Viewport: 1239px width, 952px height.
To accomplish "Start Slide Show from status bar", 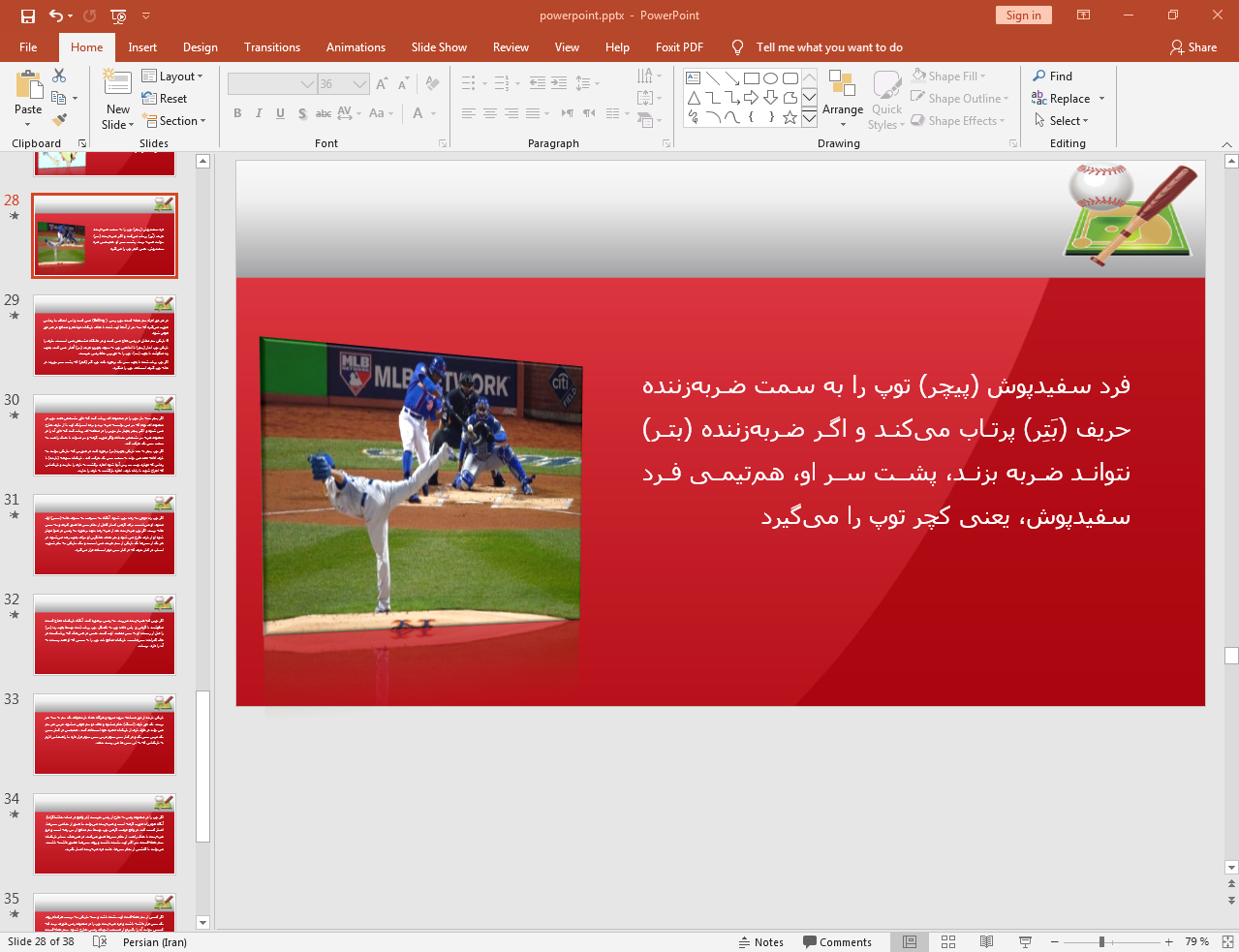I will click(1025, 941).
